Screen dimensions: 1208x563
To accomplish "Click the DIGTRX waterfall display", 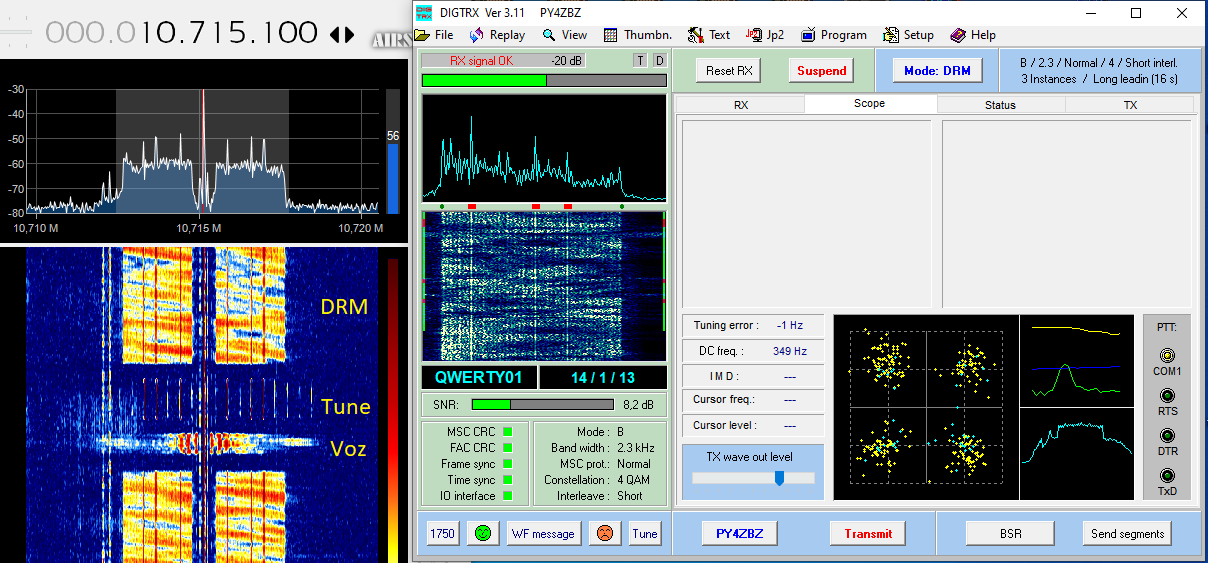I will [x=543, y=286].
